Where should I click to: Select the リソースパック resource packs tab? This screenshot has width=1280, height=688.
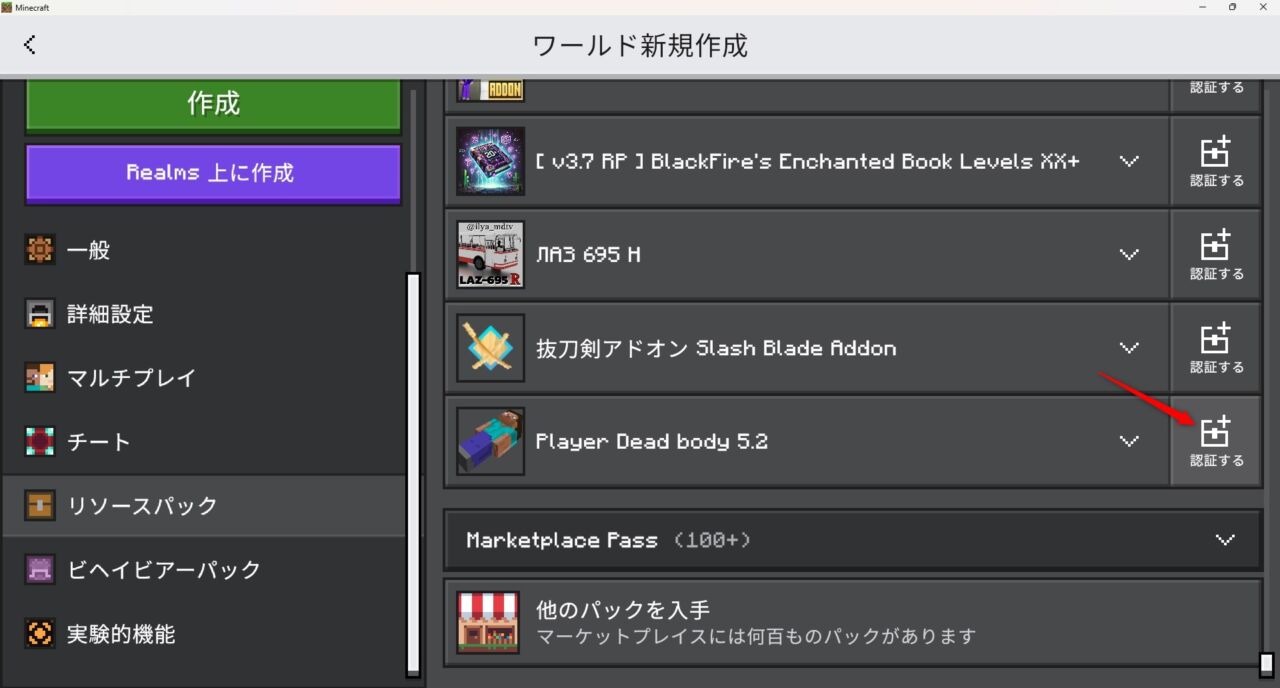[204, 506]
